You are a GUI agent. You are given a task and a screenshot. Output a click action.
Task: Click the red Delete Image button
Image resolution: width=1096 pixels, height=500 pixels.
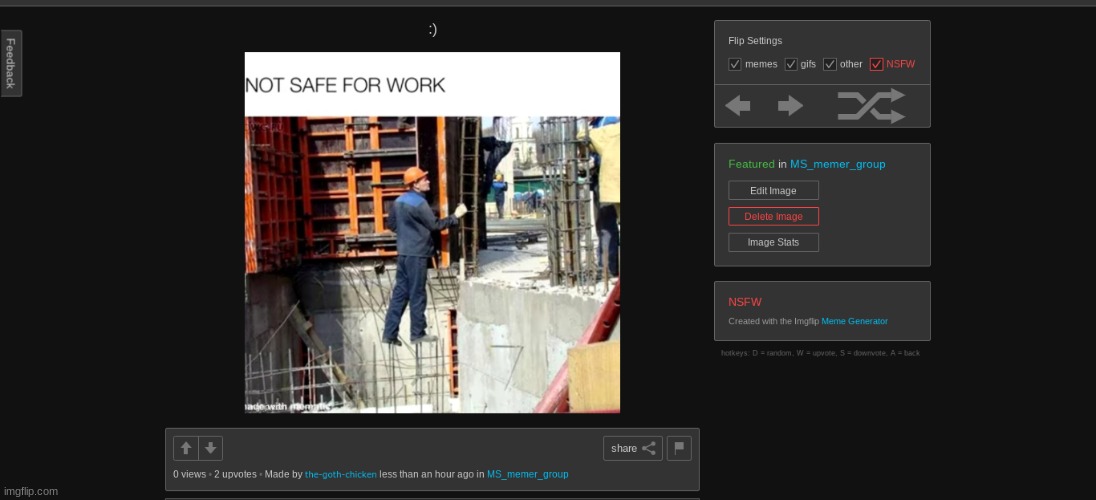(x=773, y=217)
